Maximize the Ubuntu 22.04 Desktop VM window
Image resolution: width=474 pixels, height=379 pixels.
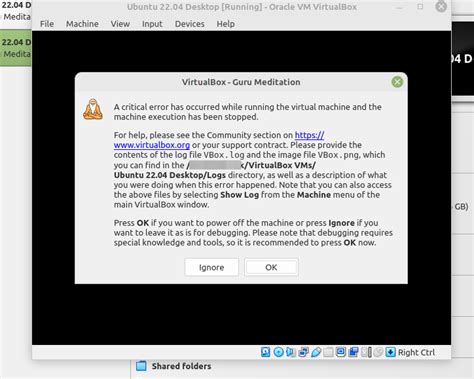pos(420,7)
